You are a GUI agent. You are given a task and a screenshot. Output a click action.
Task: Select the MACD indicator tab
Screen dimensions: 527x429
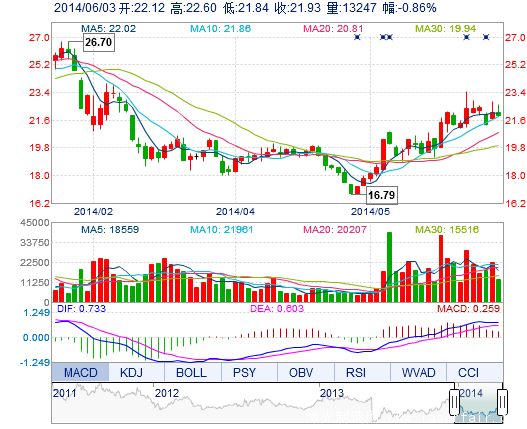[x=80, y=372]
